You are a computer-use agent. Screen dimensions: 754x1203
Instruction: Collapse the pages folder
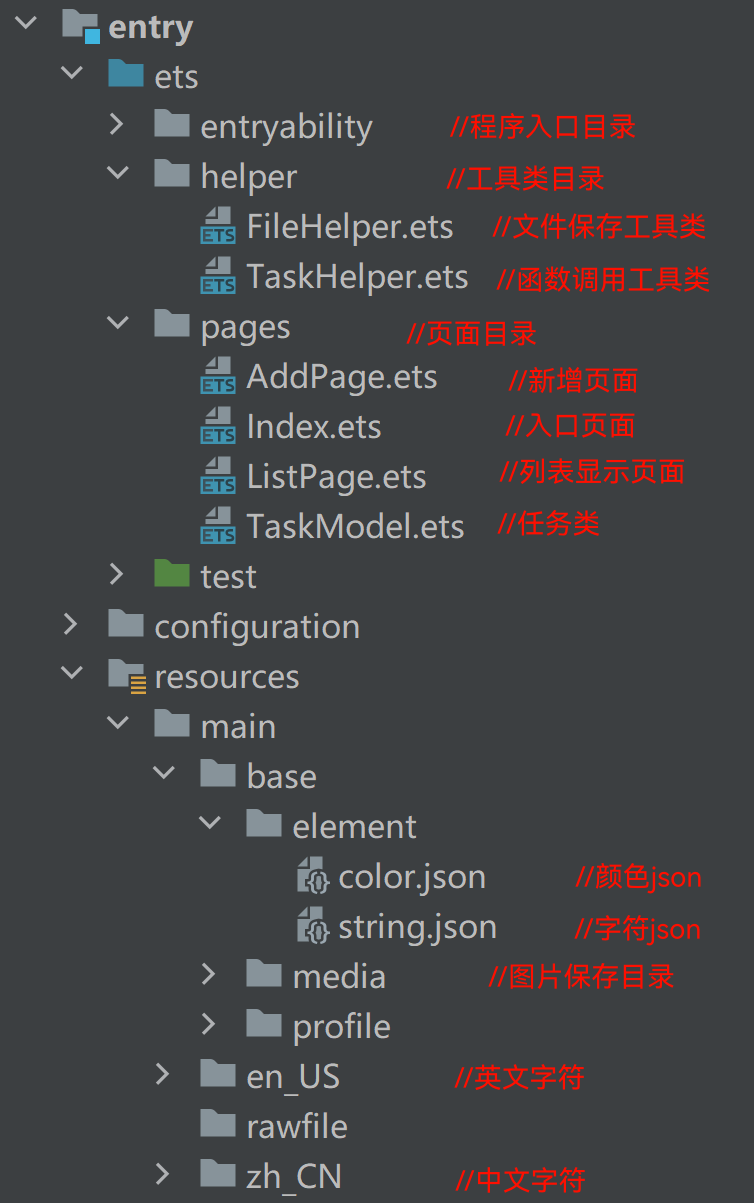[x=117, y=324]
